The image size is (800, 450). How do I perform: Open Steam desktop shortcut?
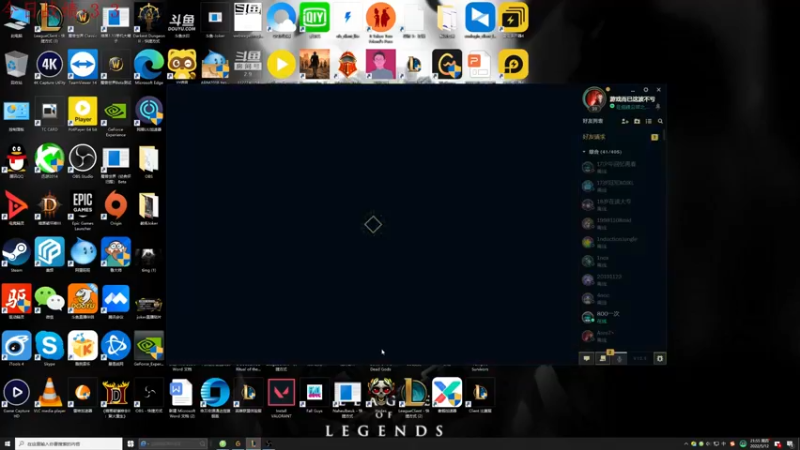[16, 253]
